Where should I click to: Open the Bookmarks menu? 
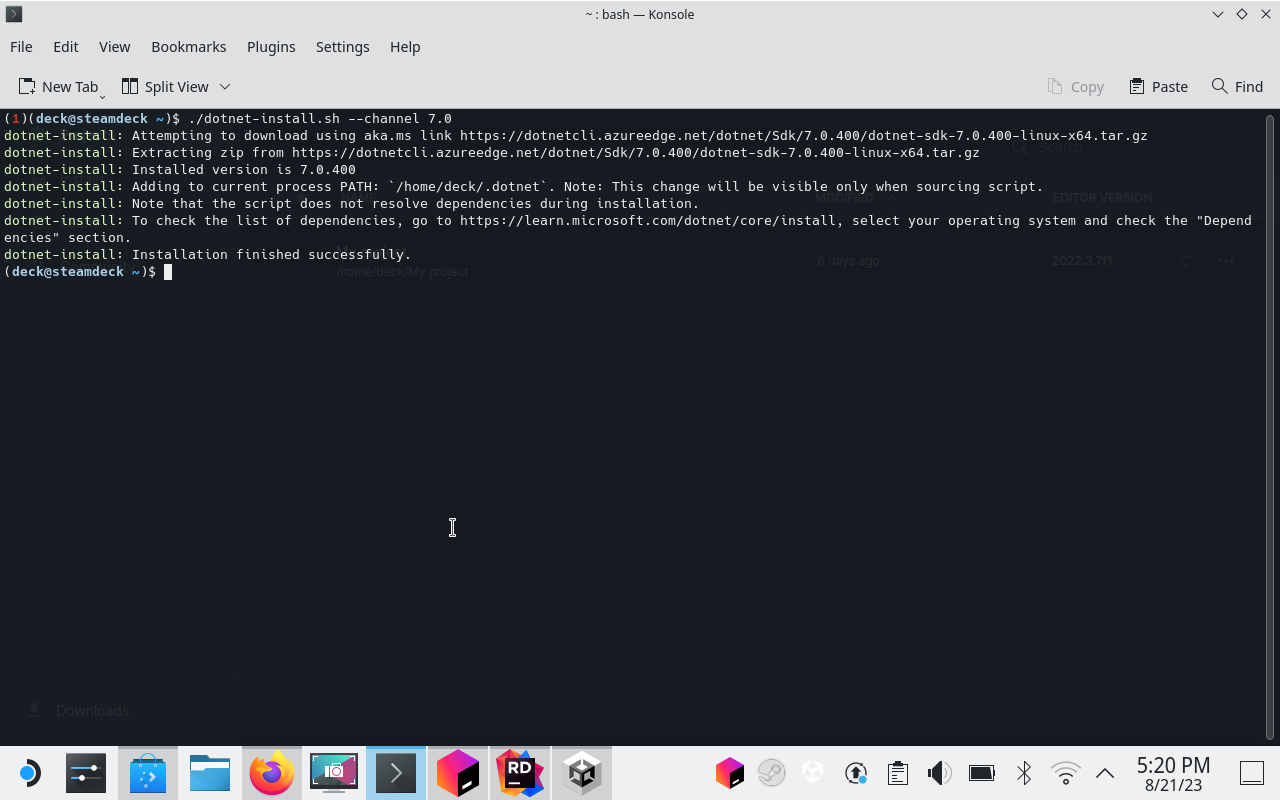click(x=189, y=47)
